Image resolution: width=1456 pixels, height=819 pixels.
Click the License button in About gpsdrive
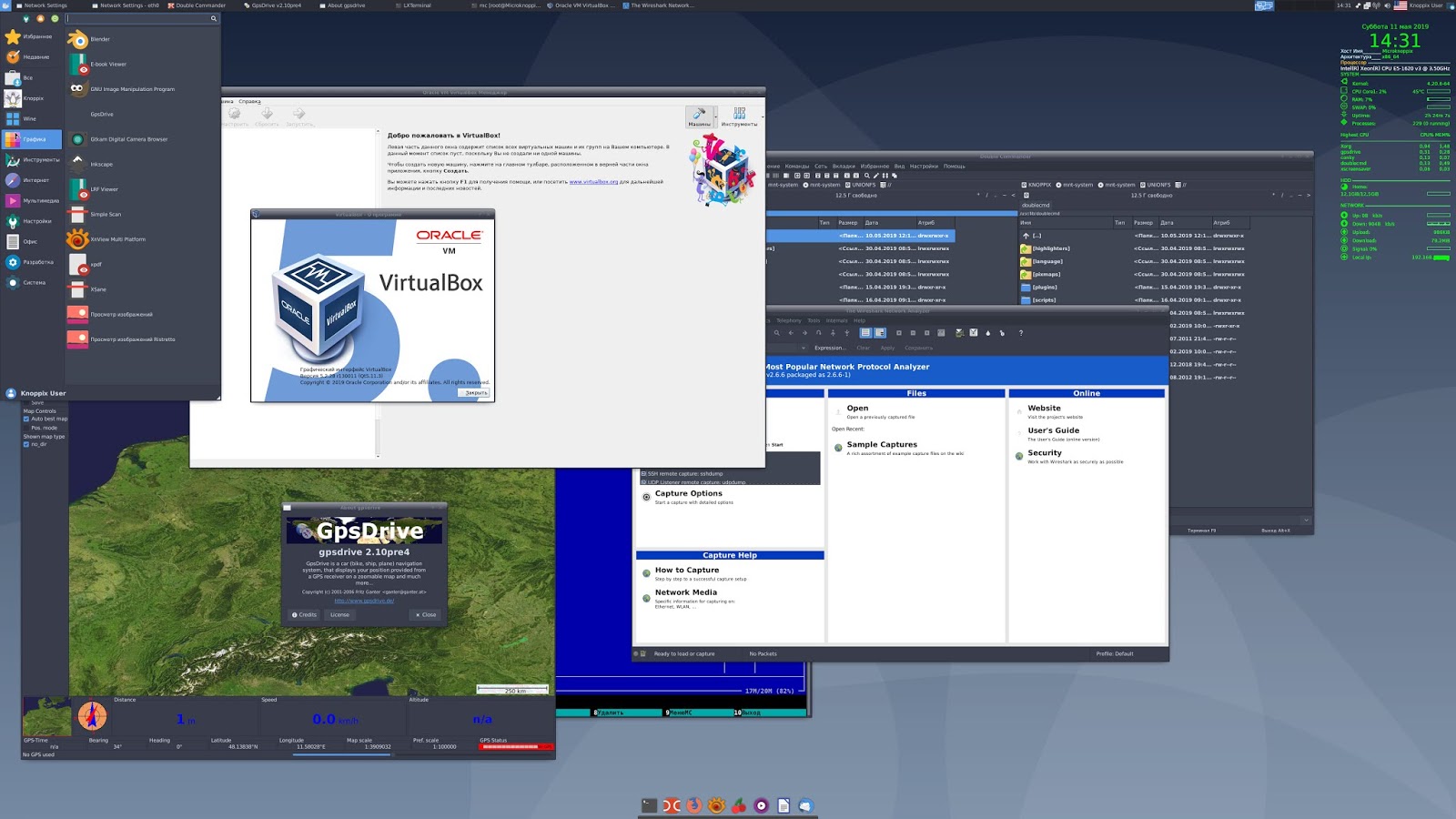tap(339, 615)
